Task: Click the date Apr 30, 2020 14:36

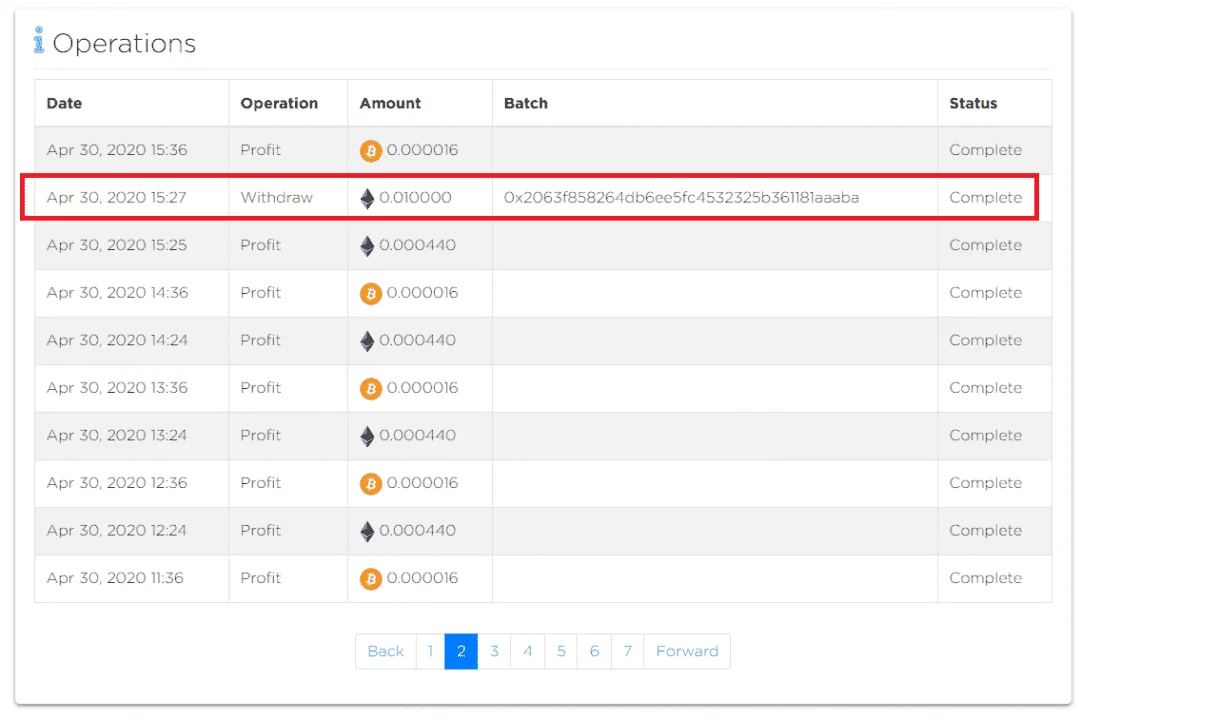Action: pyautogui.click(x=116, y=293)
